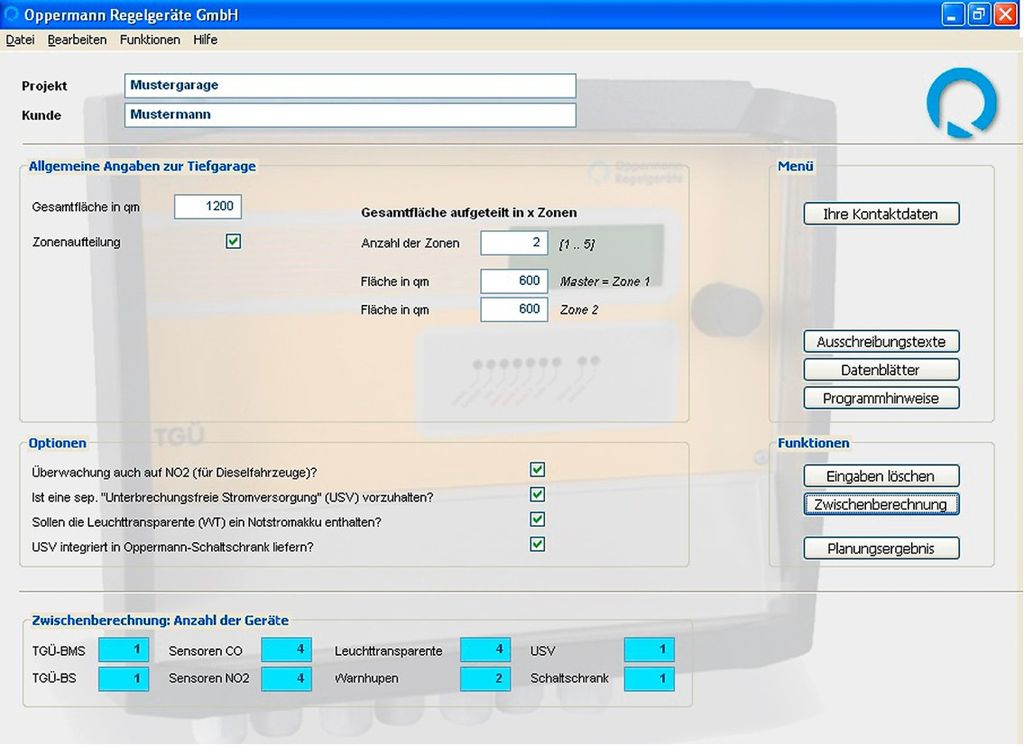
Task: Click the Leuchttransparente count value
Action: point(485,650)
